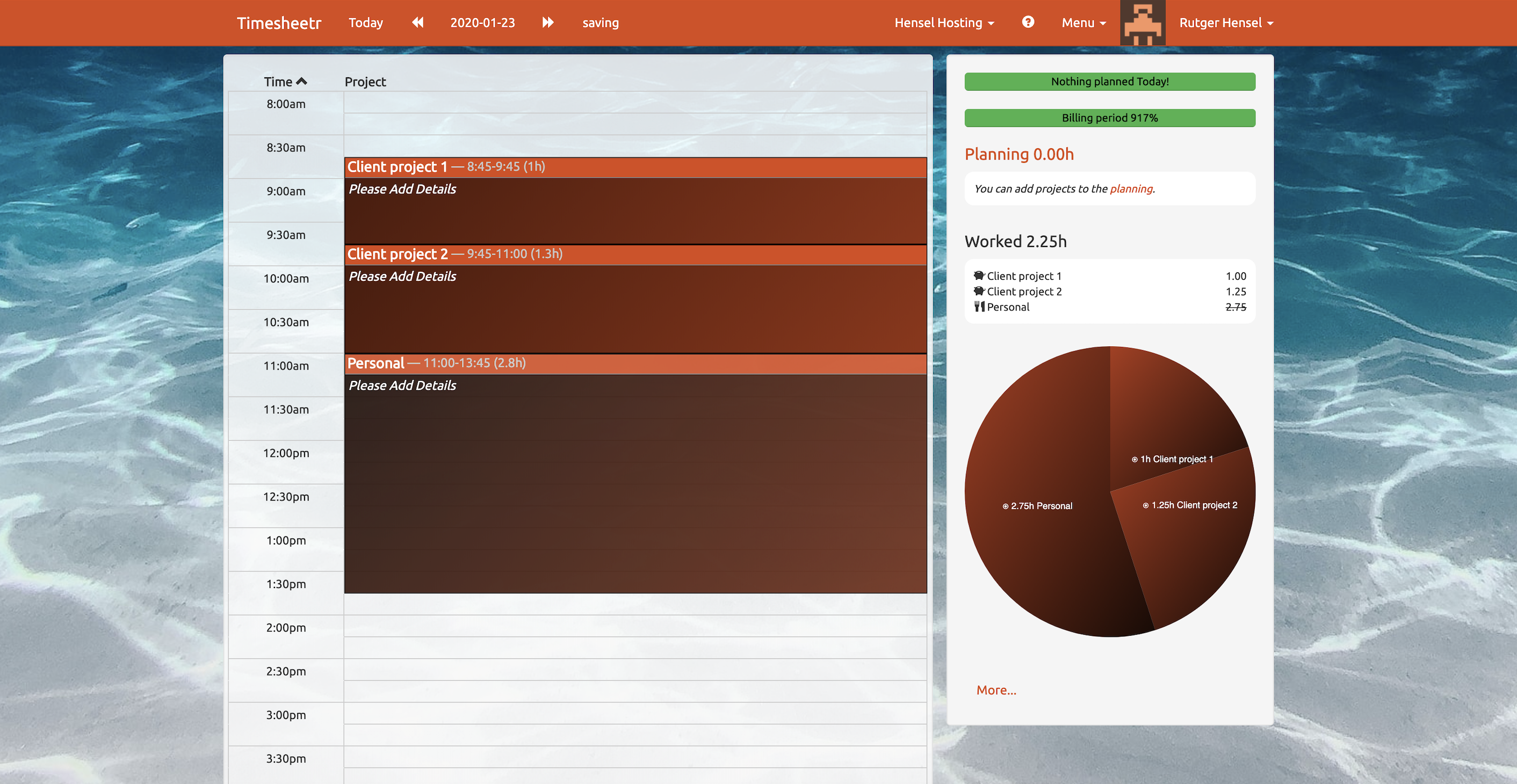Viewport: 1517px width, 784px height.
Task: Click the Time column header
Action: (x=285, y=81)
